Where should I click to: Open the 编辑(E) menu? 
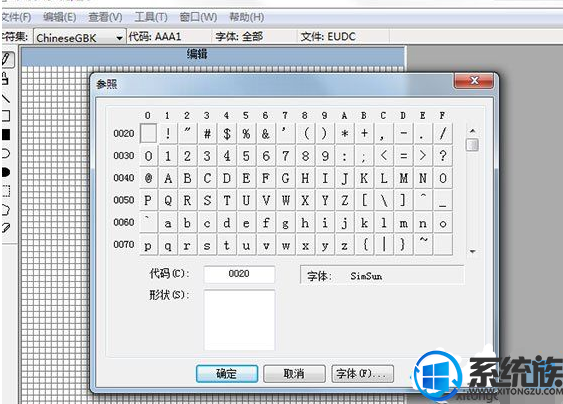tap(60, 17)
